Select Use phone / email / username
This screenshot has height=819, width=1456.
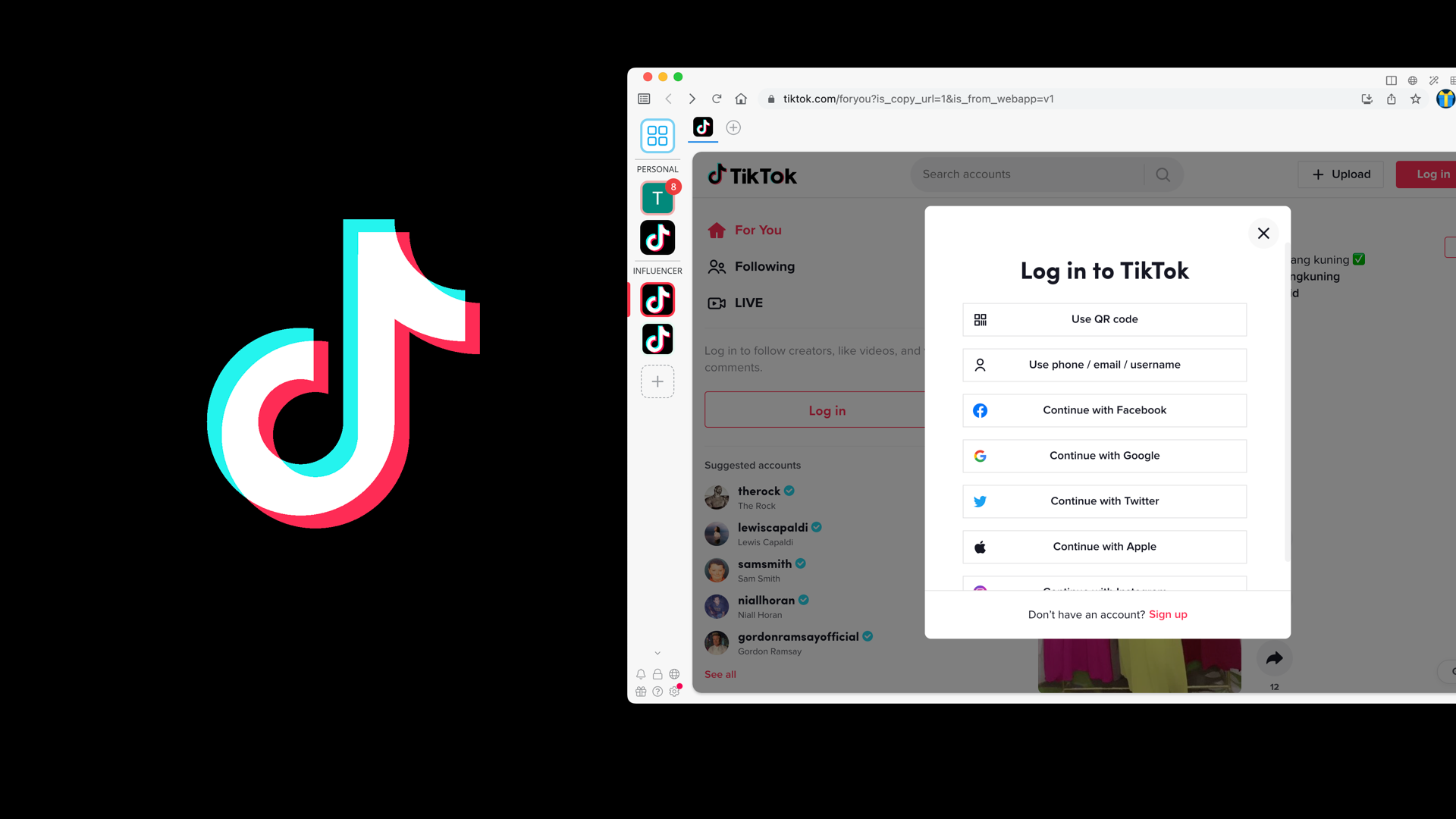tap(1105, 364)
